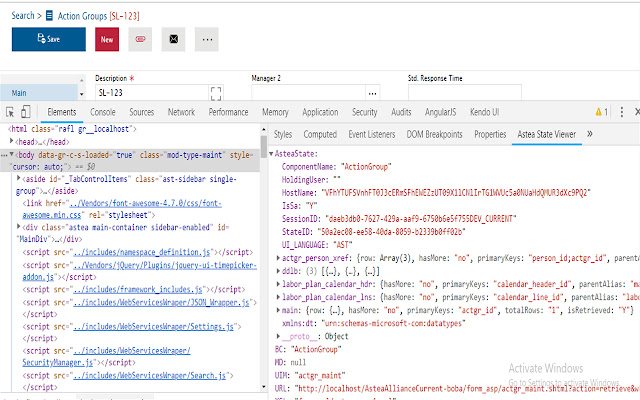Expand the MainDiv div element
Screen dimensions: 640x400
pyautogui.click(x=18, y=227)
